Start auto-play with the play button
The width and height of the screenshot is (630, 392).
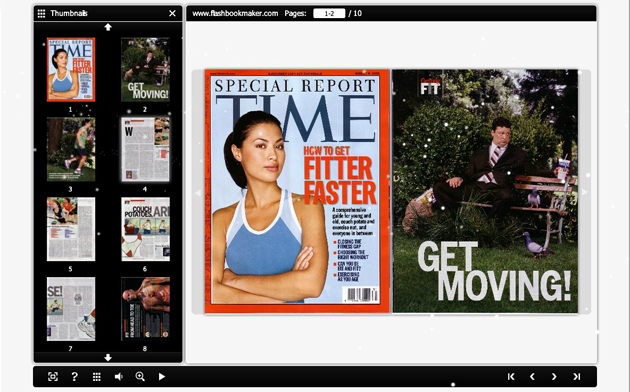click(162, 377)
